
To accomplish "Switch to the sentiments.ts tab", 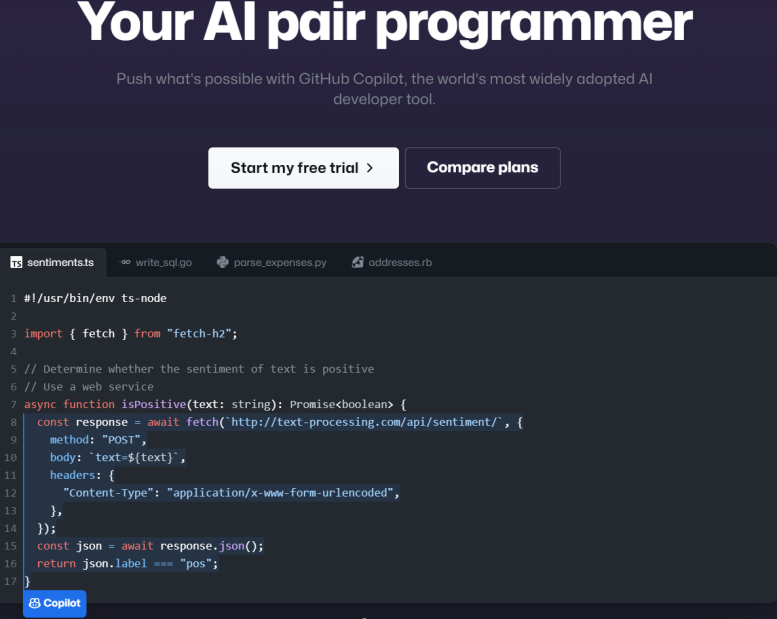I will (53, 263).
